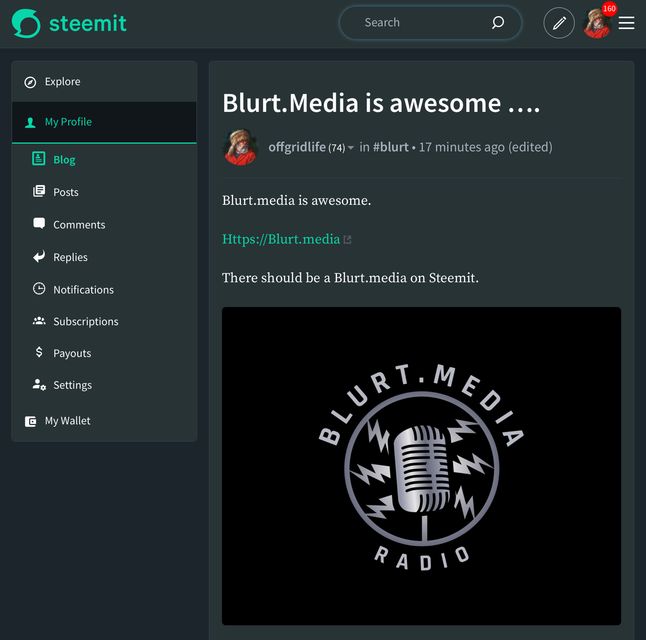This screenshot has height=640, width=646.
Task: Open the #blurt tag link
Action: [391, 147]
